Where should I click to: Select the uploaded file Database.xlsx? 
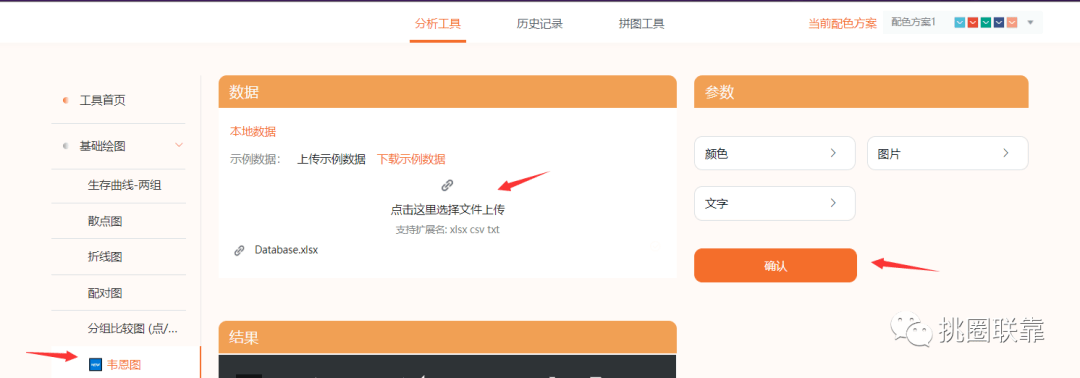click(x=286, y=250)
